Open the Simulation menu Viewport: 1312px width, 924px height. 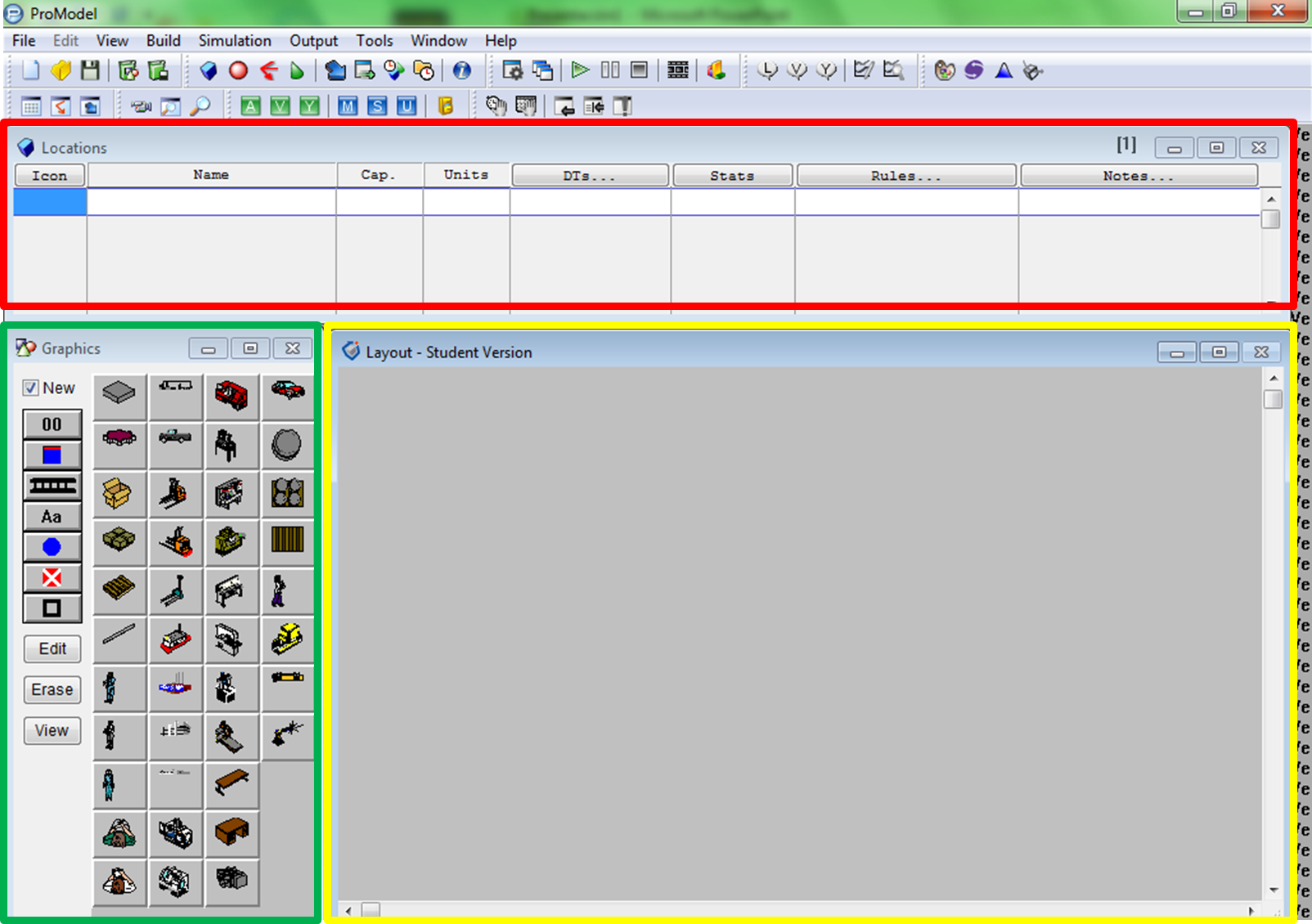tap(235, 41)
